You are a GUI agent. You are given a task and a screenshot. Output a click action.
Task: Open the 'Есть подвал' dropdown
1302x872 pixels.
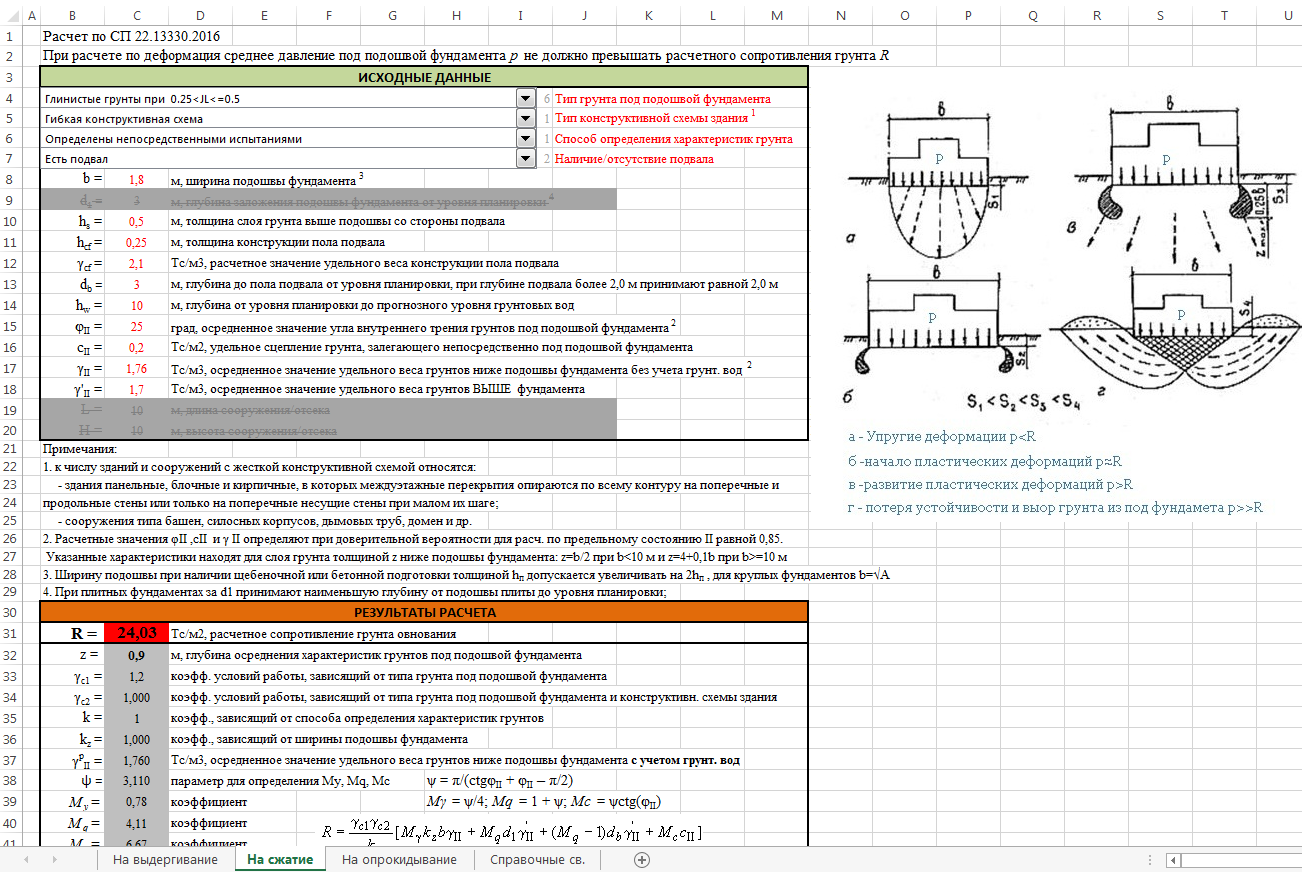point(526,159)
